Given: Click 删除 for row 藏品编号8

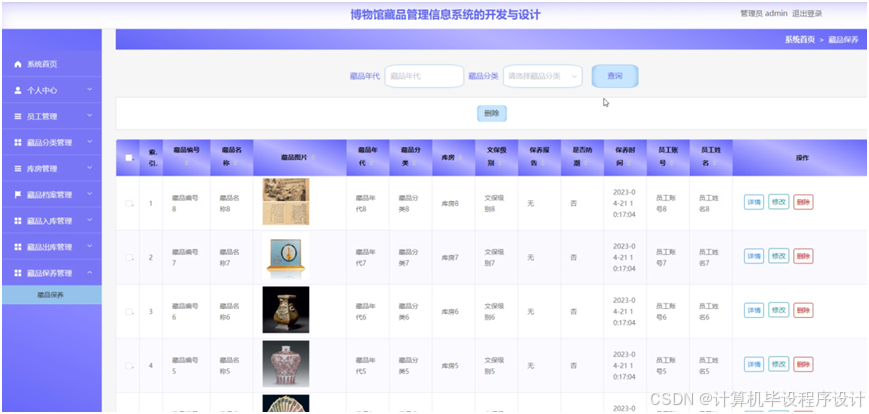Looking at the screenshot, I should (x=803, y=202).
